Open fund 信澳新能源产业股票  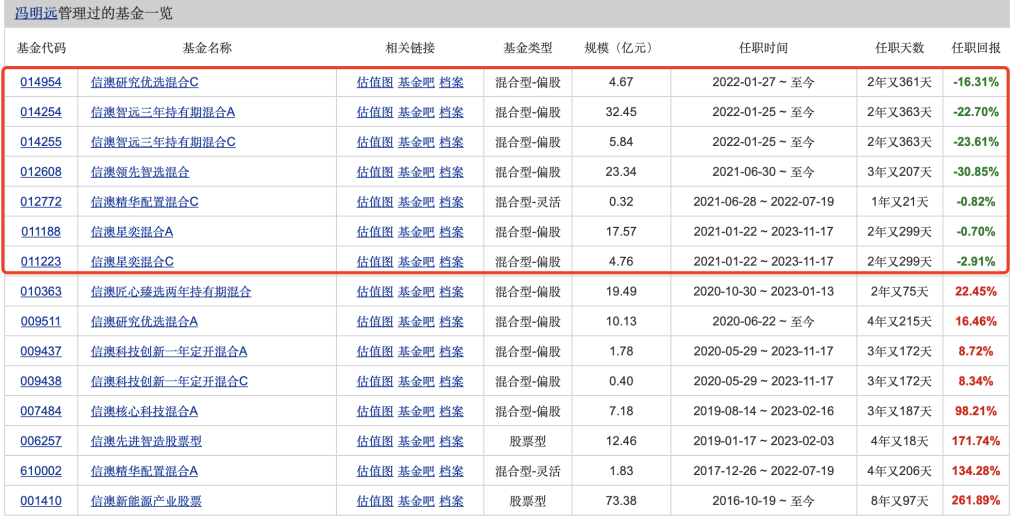146,500
